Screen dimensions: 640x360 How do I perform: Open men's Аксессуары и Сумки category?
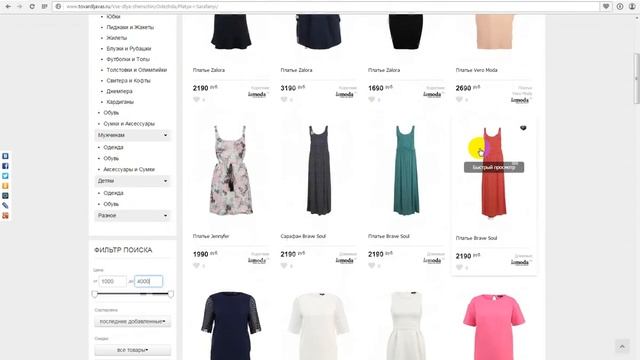pos(129,169)
